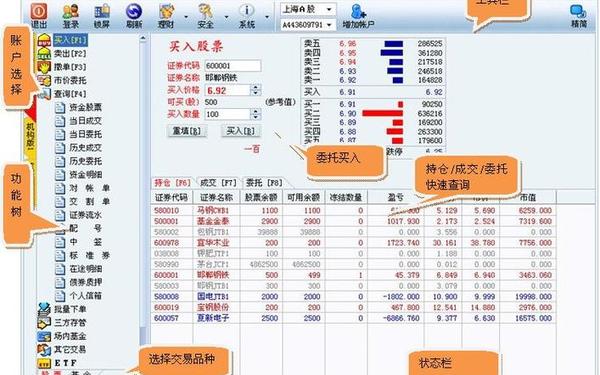This screenshot has height=375, width=600.
Task: Open the 资金股票 document icon
Action: pos(60,108)
